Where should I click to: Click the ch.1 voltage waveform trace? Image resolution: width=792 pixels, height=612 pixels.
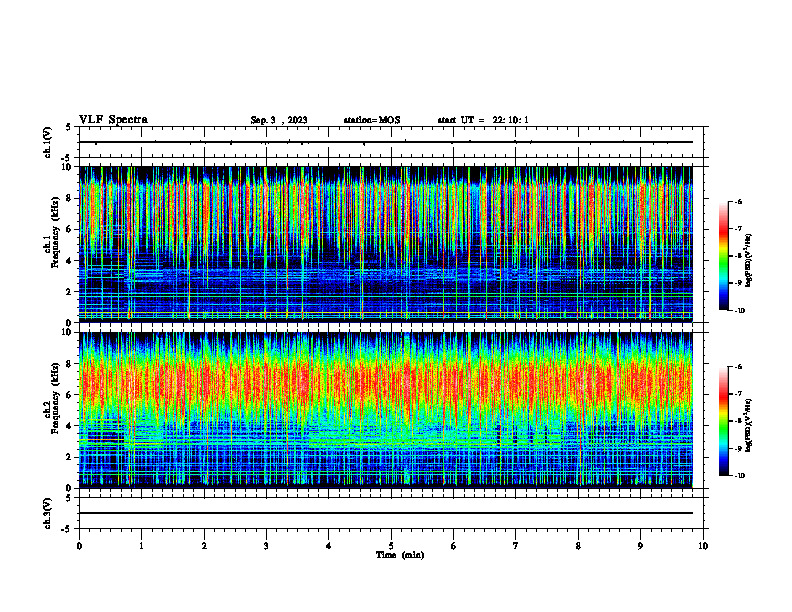click(x=386, y=142)
